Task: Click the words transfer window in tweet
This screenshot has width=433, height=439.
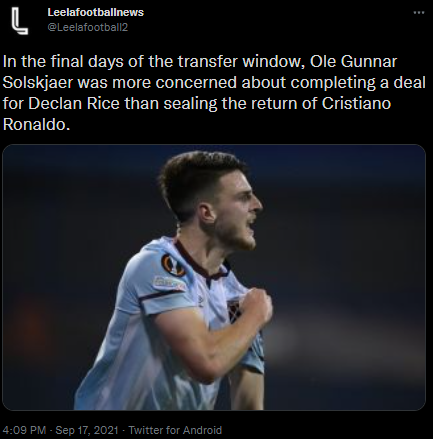Action: click(239, 62)
